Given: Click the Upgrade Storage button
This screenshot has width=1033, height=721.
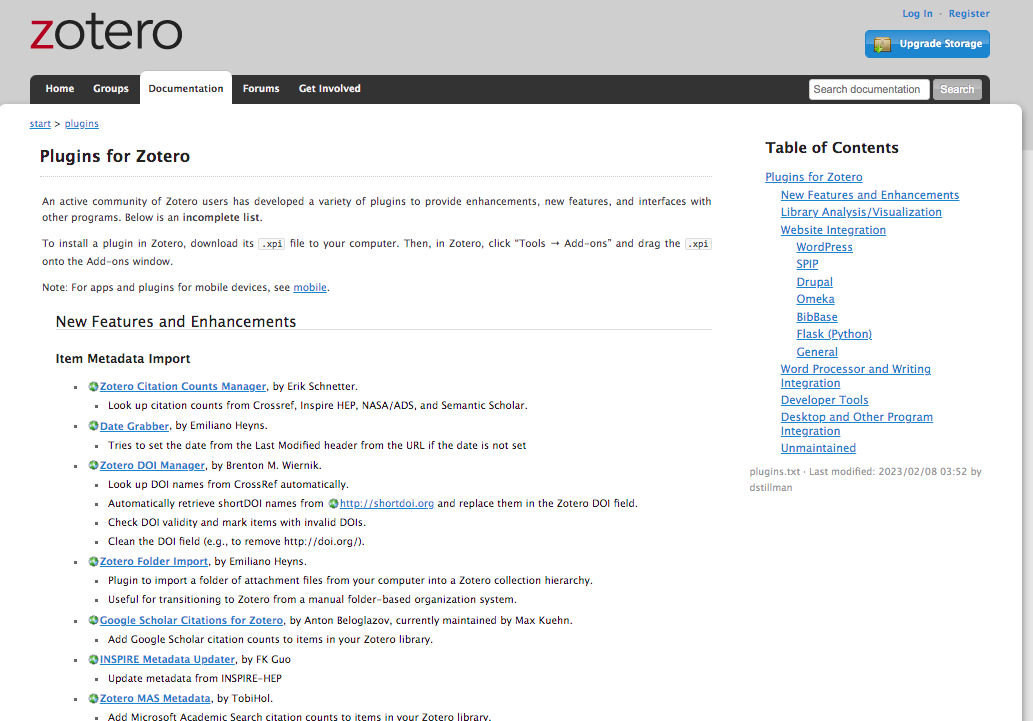Looking at the screenshot, I should (927, 44).
